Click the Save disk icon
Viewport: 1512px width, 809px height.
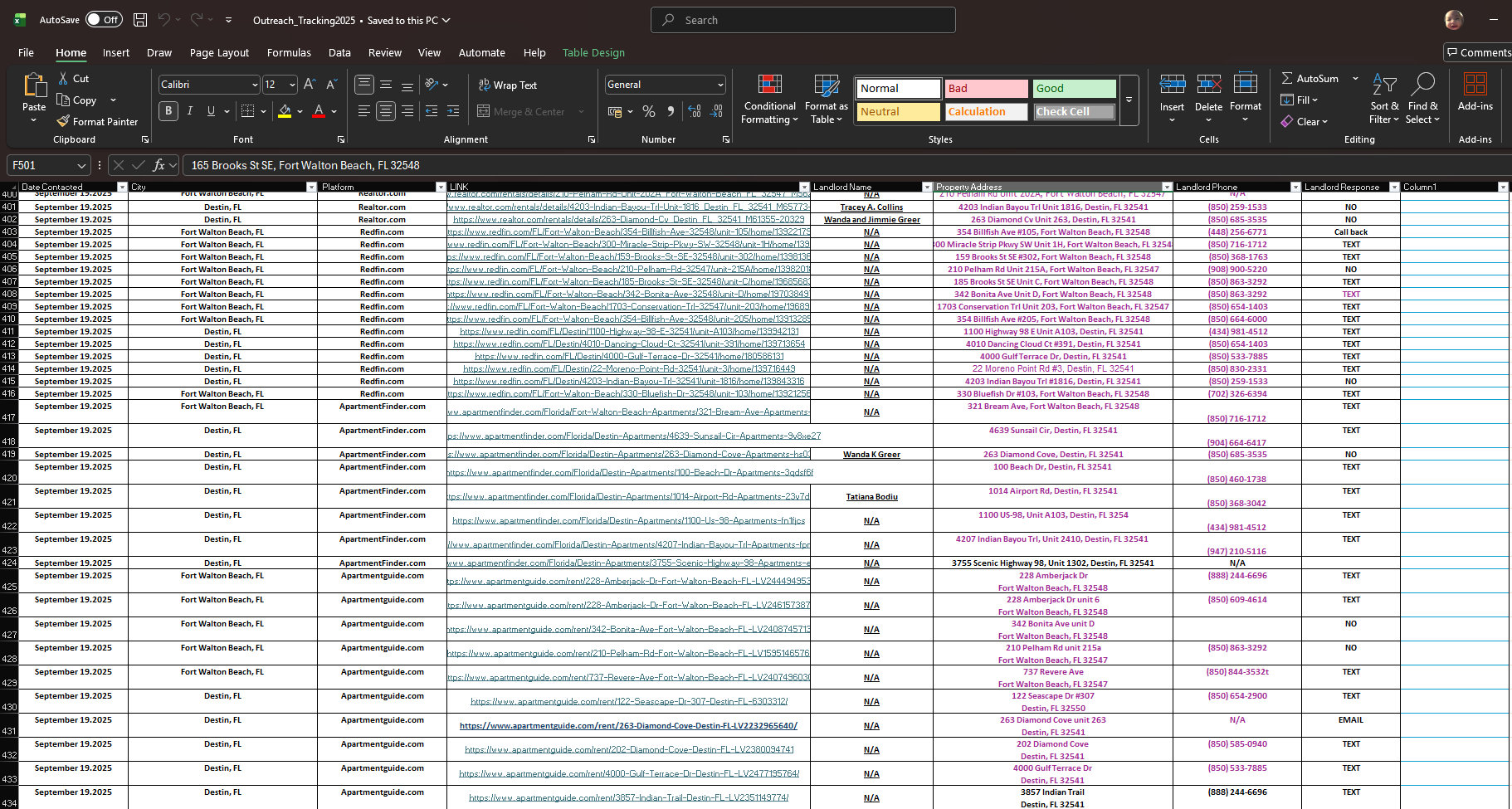point(140,20)
